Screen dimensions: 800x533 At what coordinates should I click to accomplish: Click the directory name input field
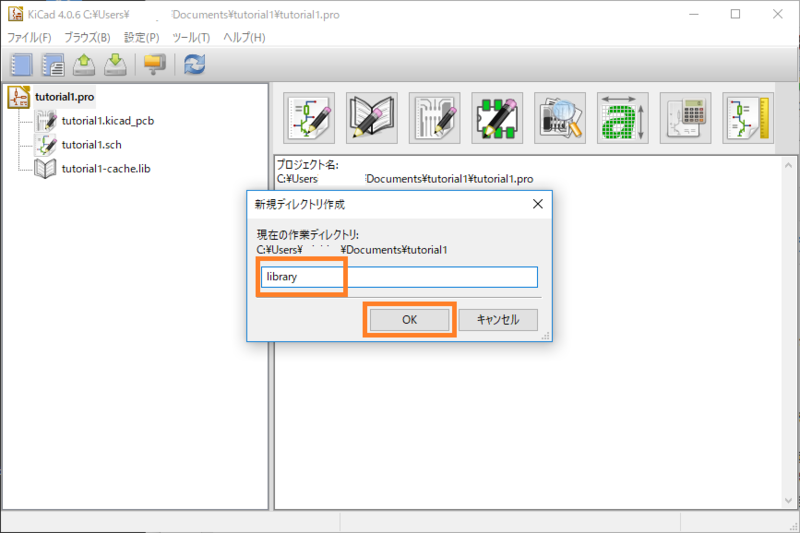point(399,277)
